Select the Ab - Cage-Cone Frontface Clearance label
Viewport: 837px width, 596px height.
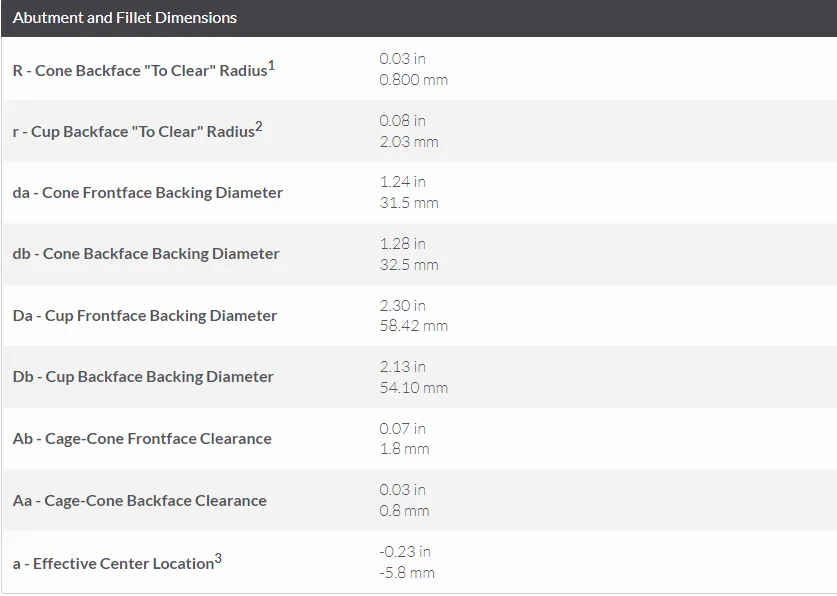coord(141,438)
